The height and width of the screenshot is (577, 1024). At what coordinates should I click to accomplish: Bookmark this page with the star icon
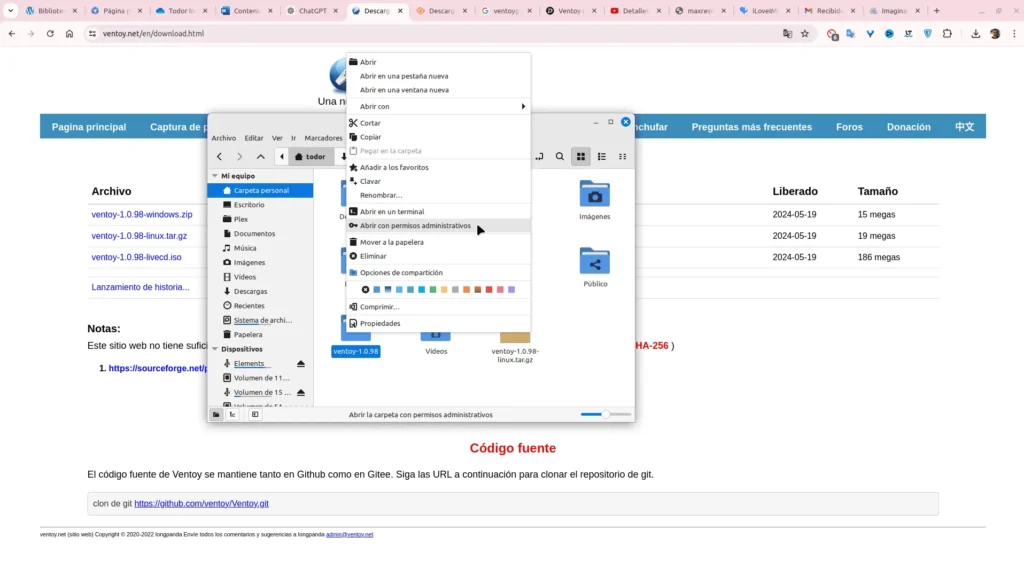(805, 33)
